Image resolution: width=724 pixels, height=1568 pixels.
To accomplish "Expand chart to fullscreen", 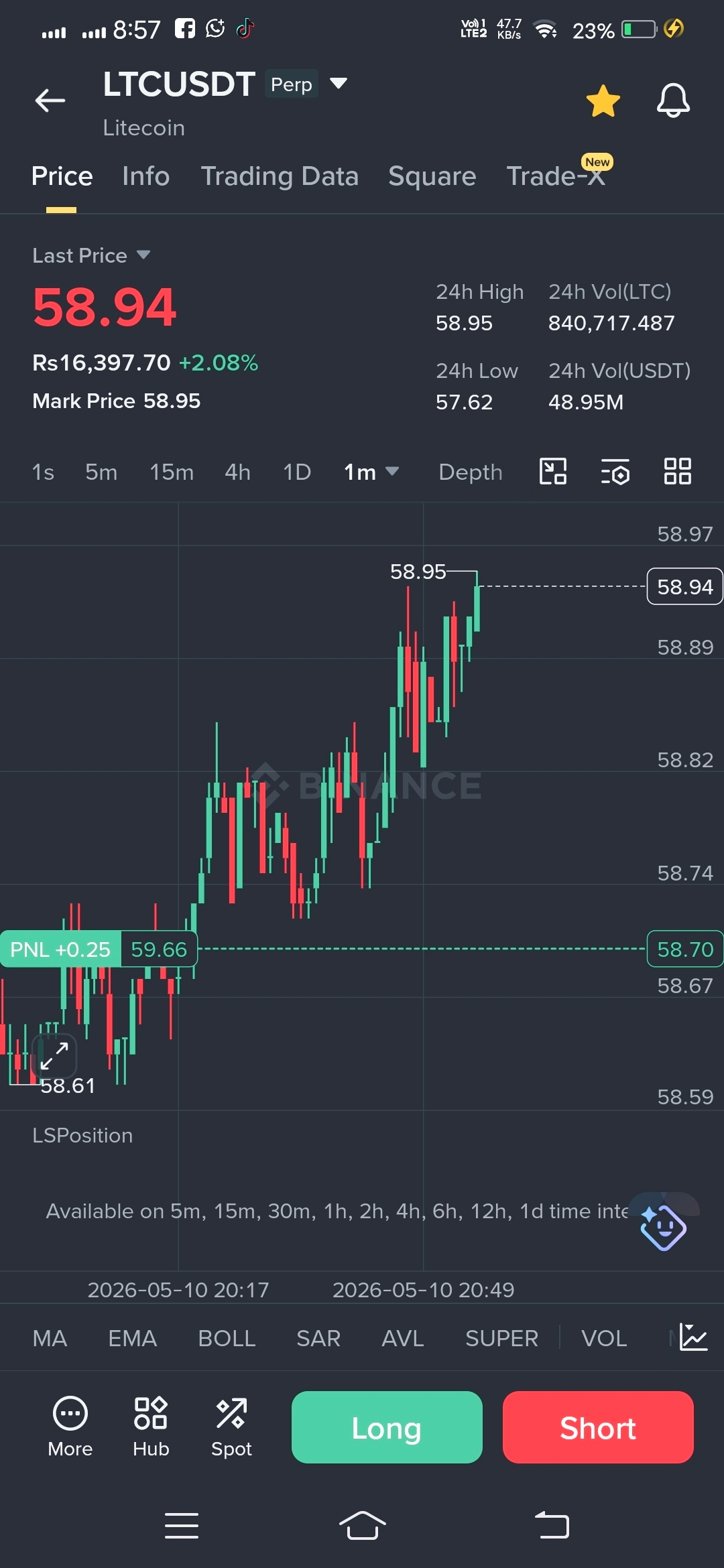I will coord(54,1055).
